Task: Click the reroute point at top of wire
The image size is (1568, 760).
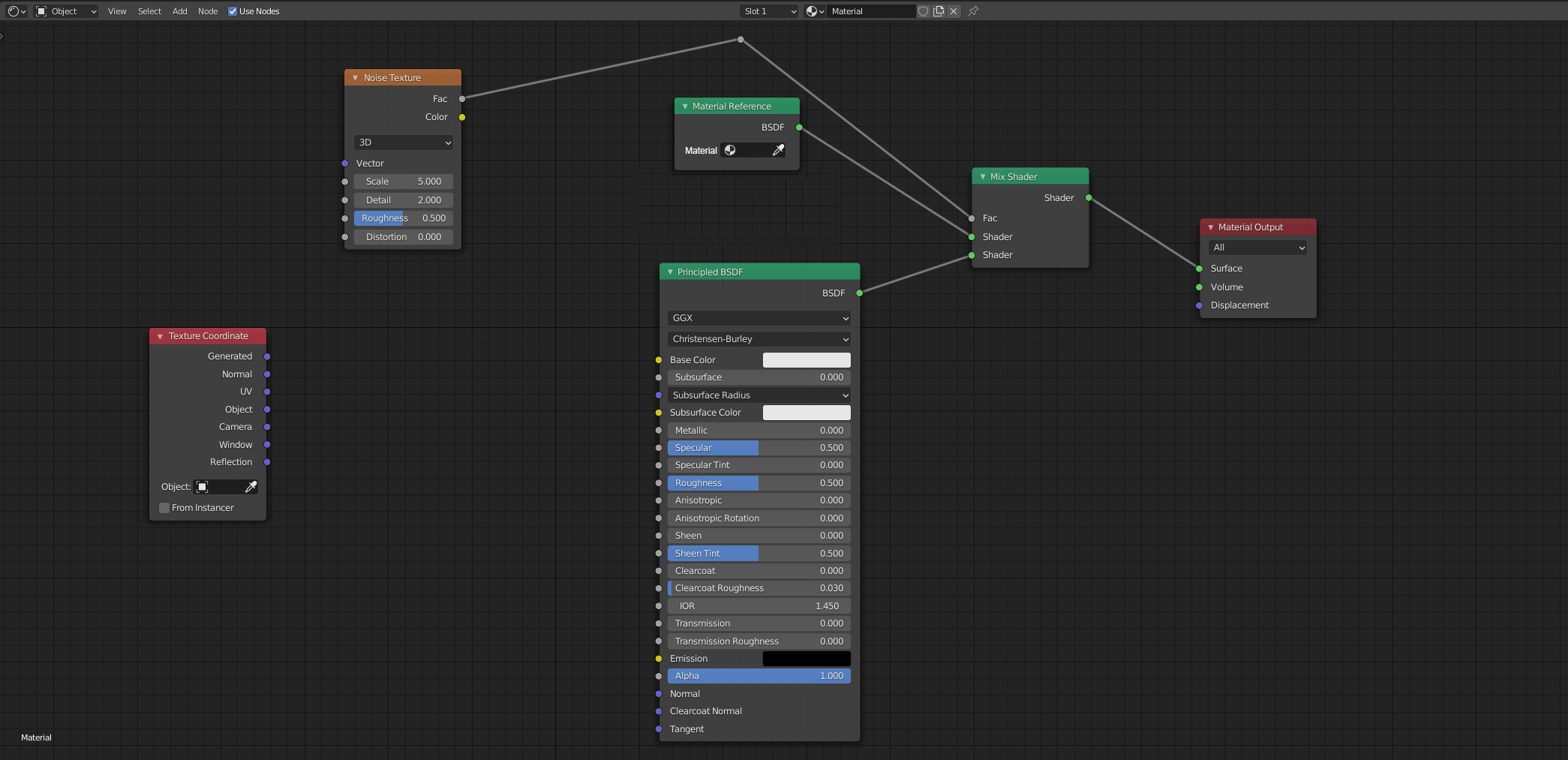Action: [740, 40]
